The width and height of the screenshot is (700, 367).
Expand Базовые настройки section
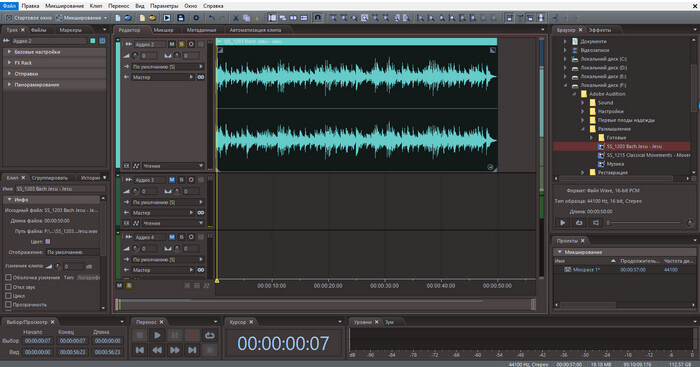(x=9, y=52)
